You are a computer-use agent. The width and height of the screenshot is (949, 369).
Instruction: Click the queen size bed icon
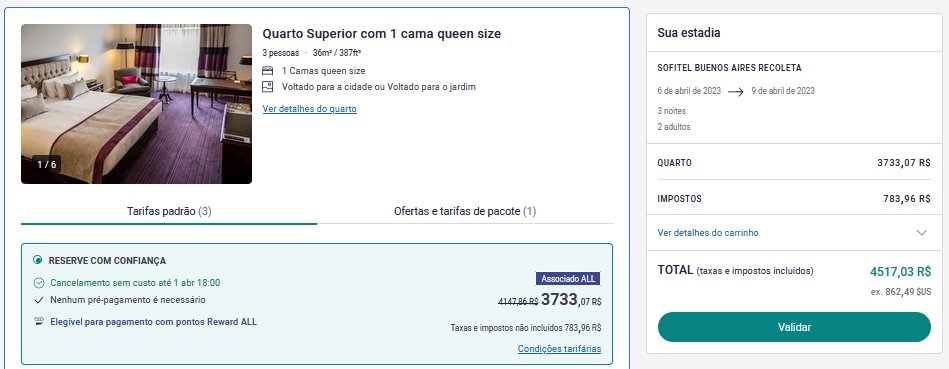(x=268, y=71)
